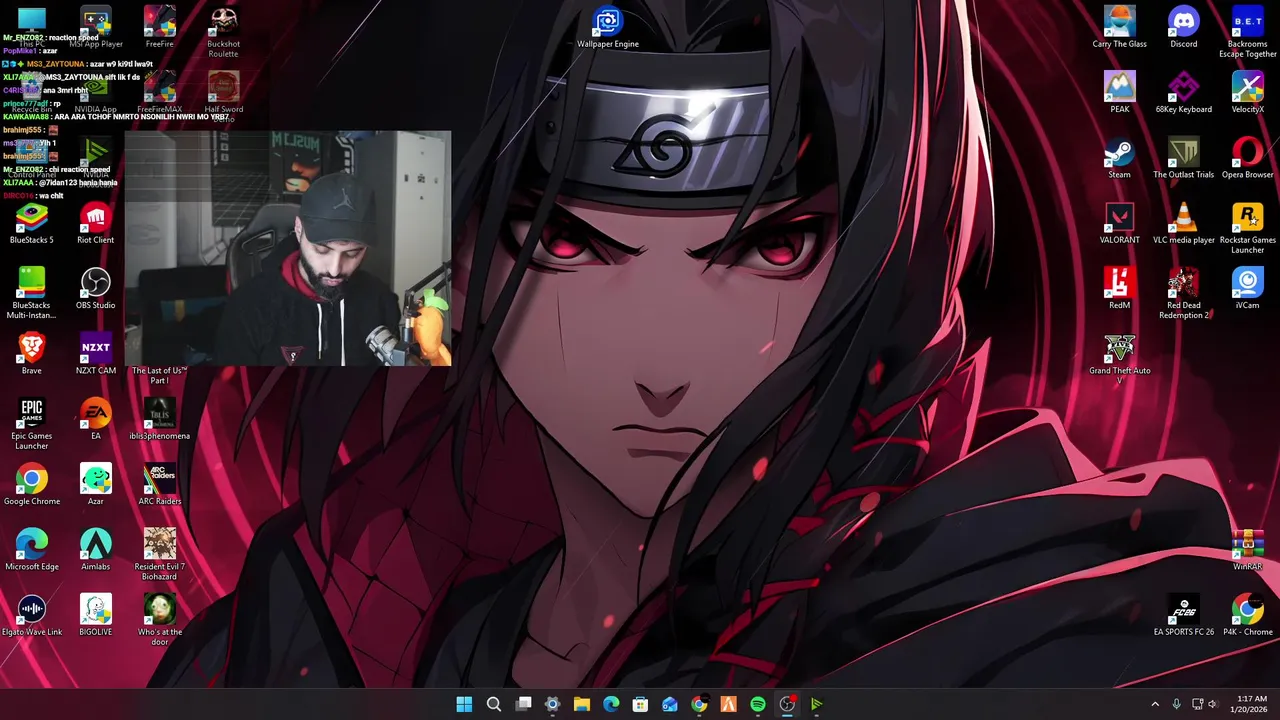Open the Carry The Glass game icon
The width and height of the screenshot is (1280, 720).
[x=1119, y=29]
